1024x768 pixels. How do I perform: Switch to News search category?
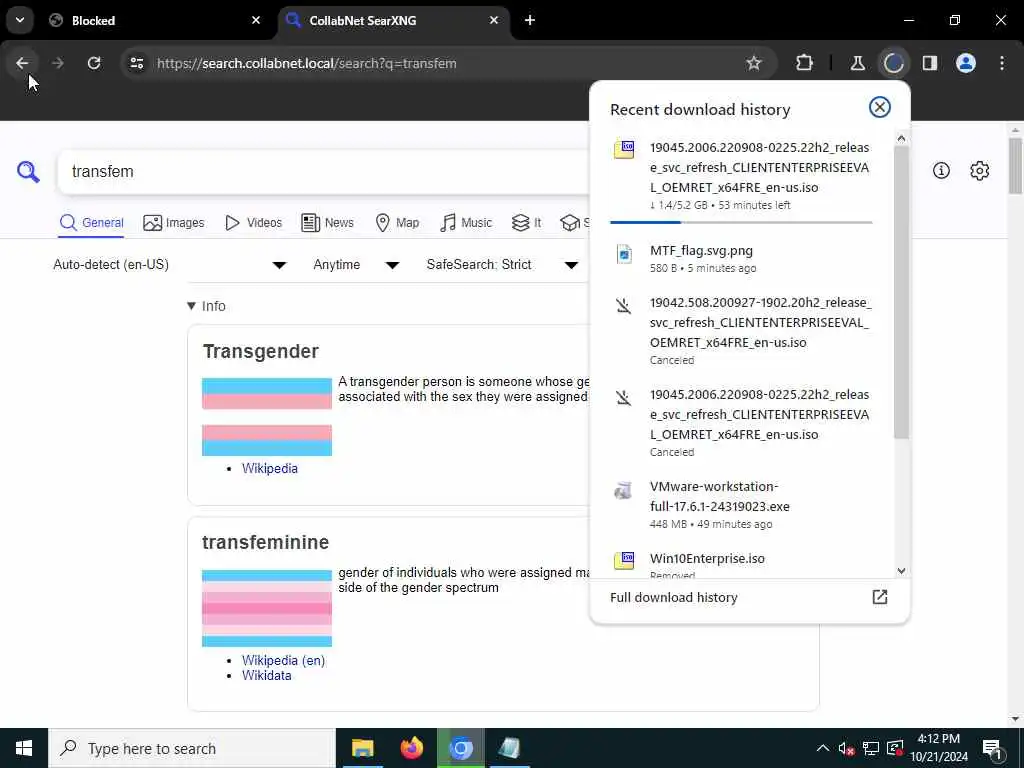(327, 223)
